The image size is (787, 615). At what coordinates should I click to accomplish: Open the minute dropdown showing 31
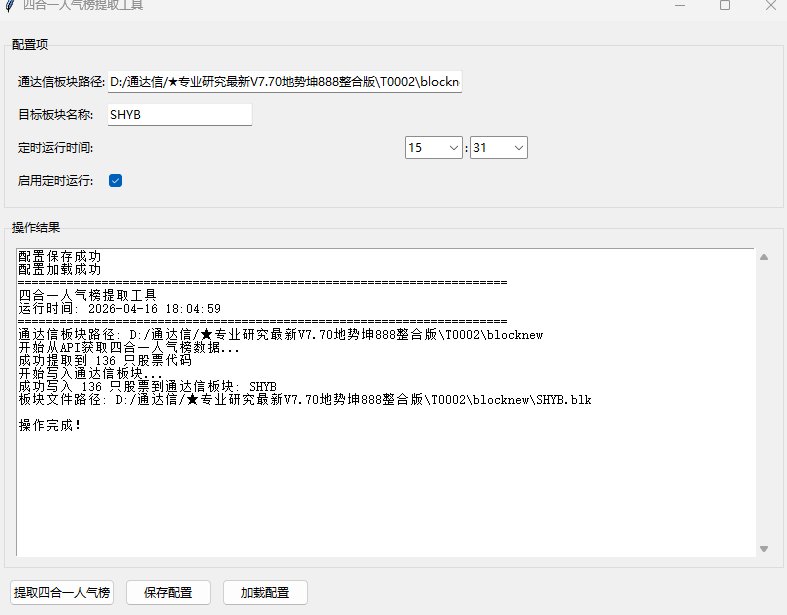click(498, 148)
